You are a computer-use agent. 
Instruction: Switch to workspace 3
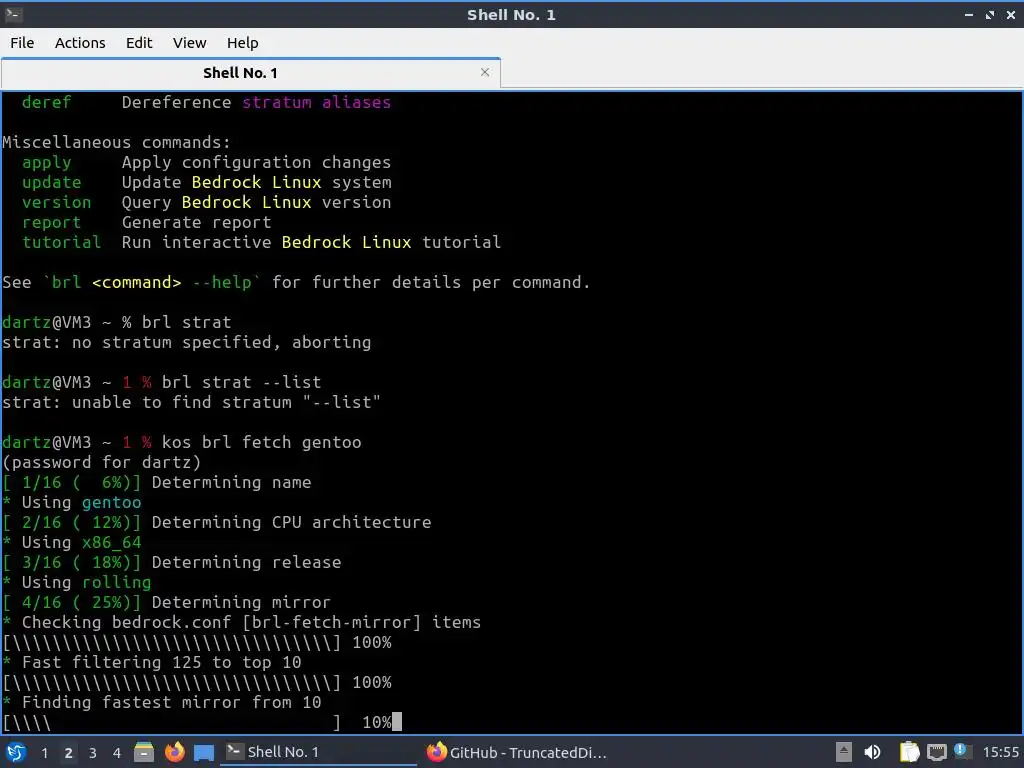coord(93,753)
